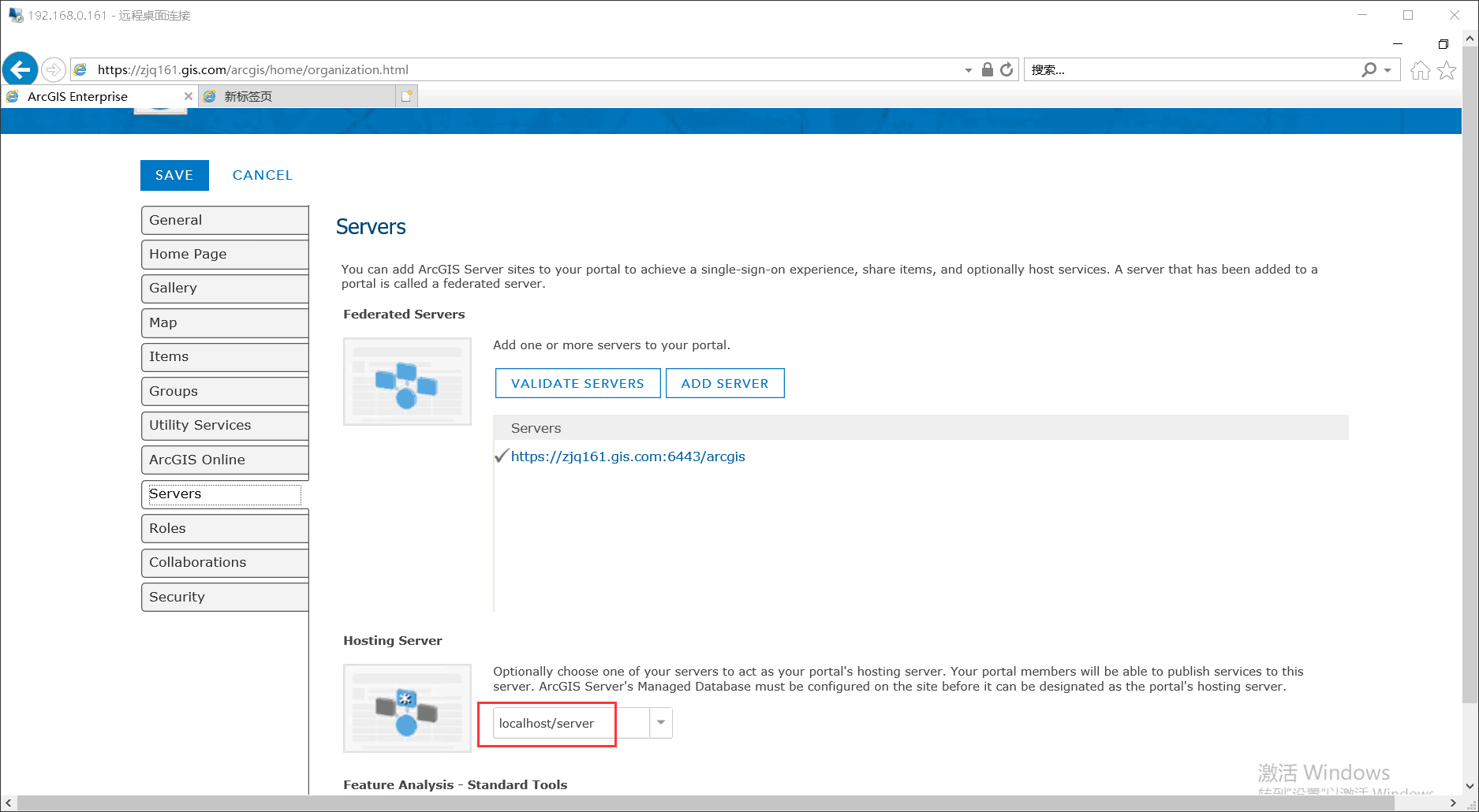Open the hosting server dropdown

tap(660, 722)
